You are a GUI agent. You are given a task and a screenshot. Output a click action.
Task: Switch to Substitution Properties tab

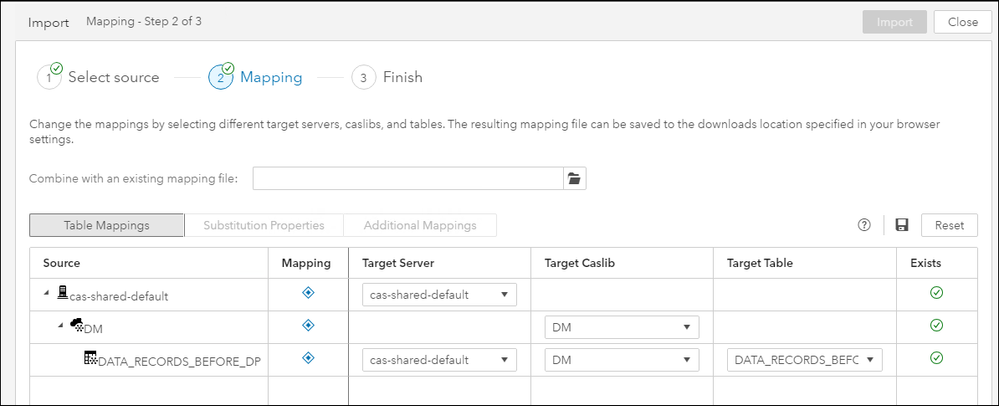pos(264,225)
